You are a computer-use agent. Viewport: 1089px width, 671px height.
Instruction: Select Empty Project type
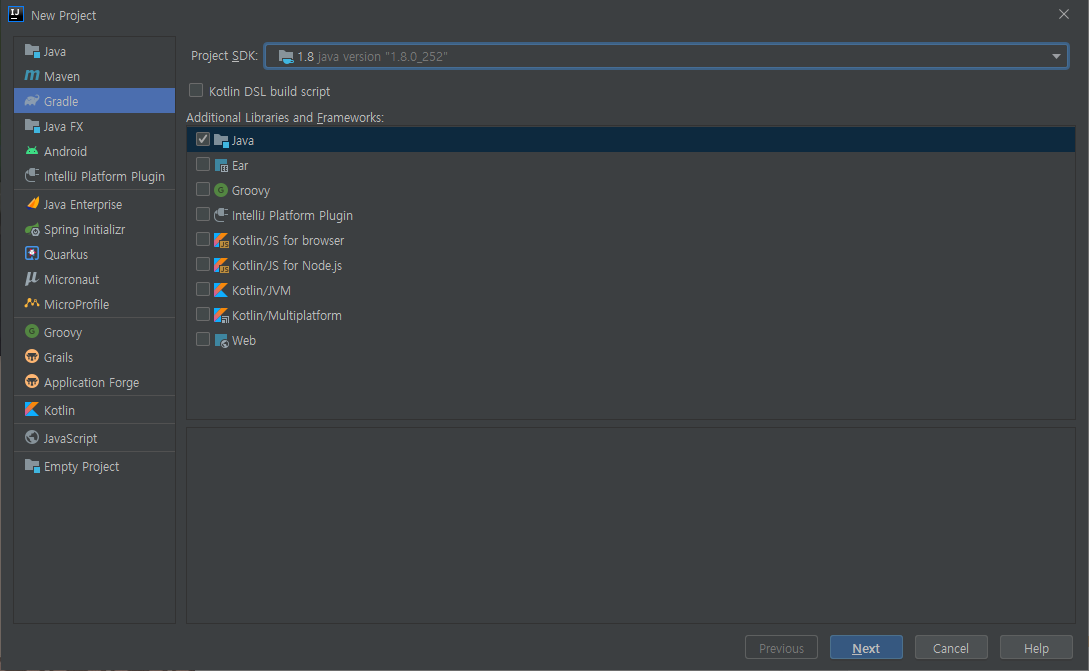coord(94,466)
